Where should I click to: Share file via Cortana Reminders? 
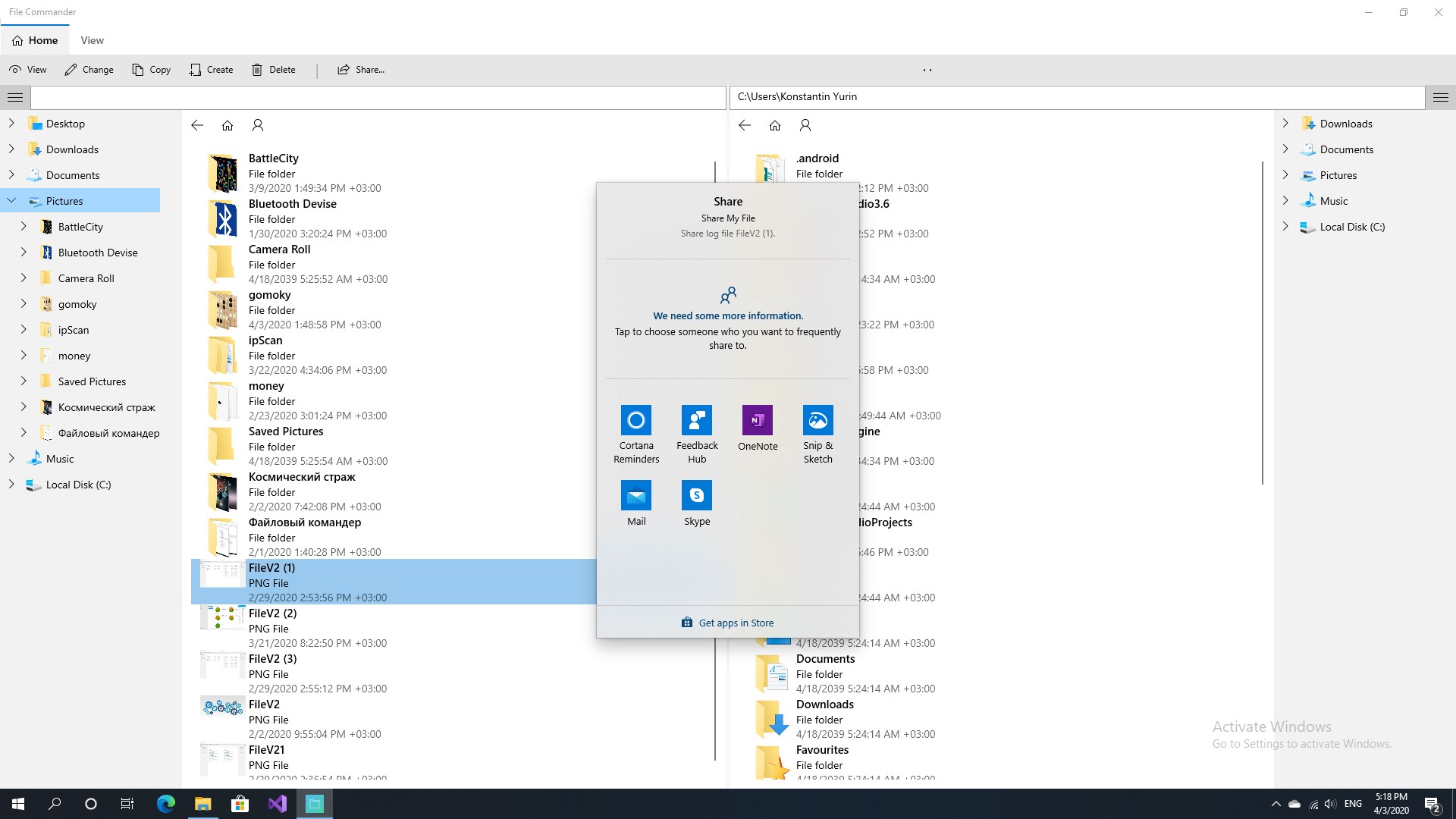tap(636, 435)
